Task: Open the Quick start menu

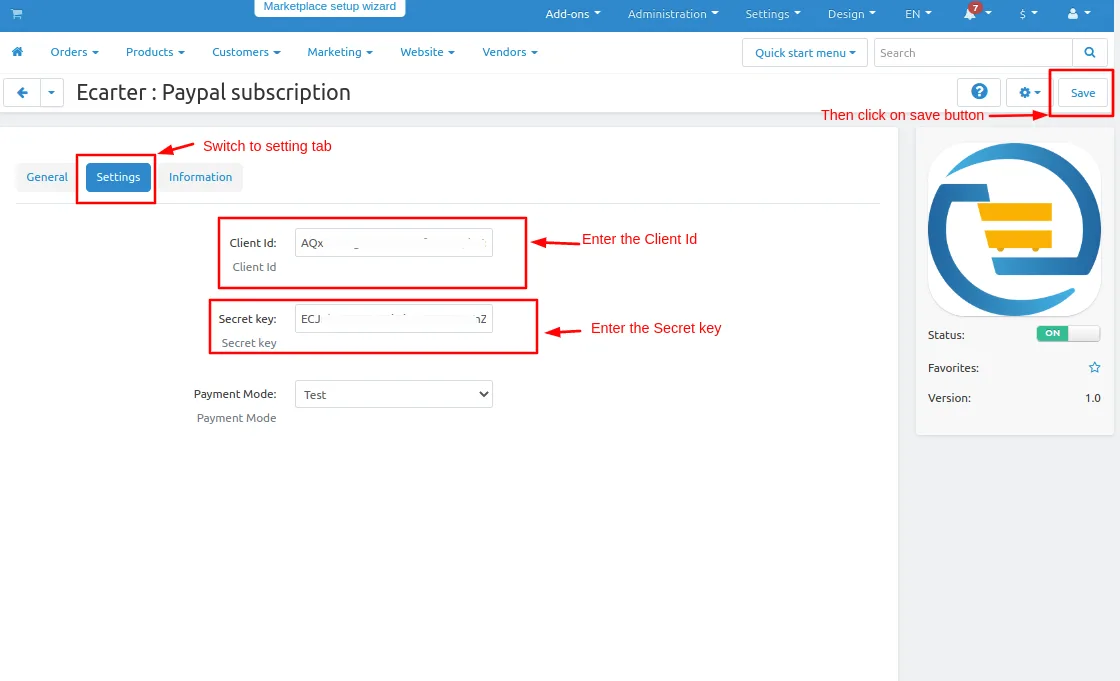Action: [x=805, y=53]
